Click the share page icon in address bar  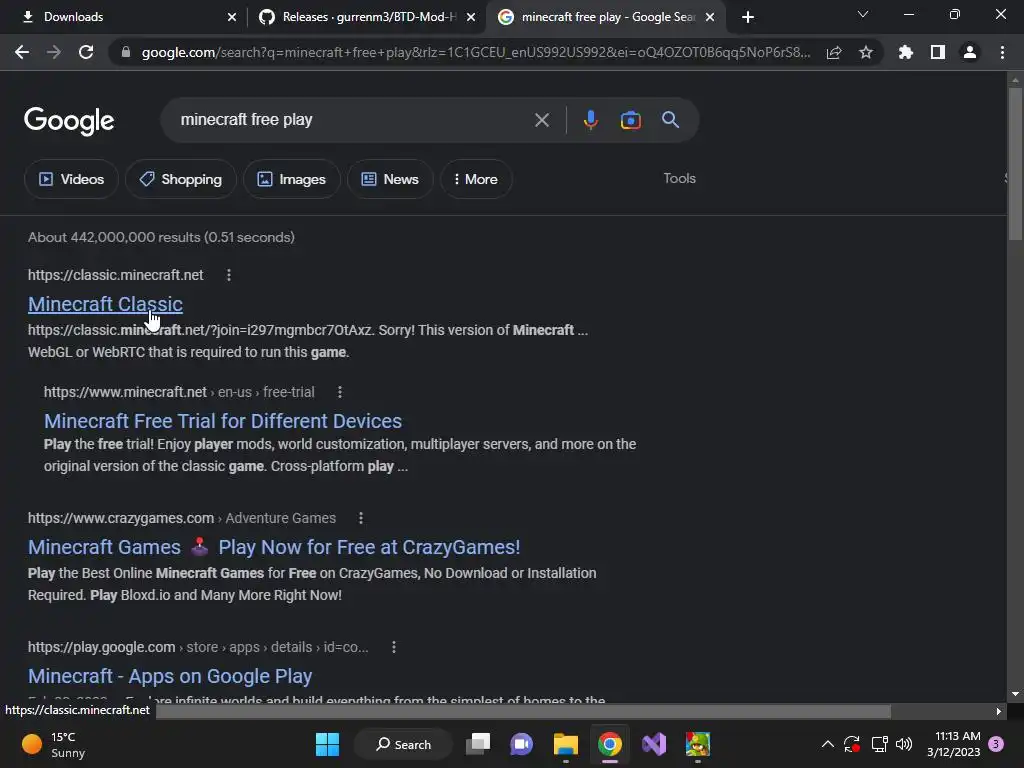[x=834, y=52]
